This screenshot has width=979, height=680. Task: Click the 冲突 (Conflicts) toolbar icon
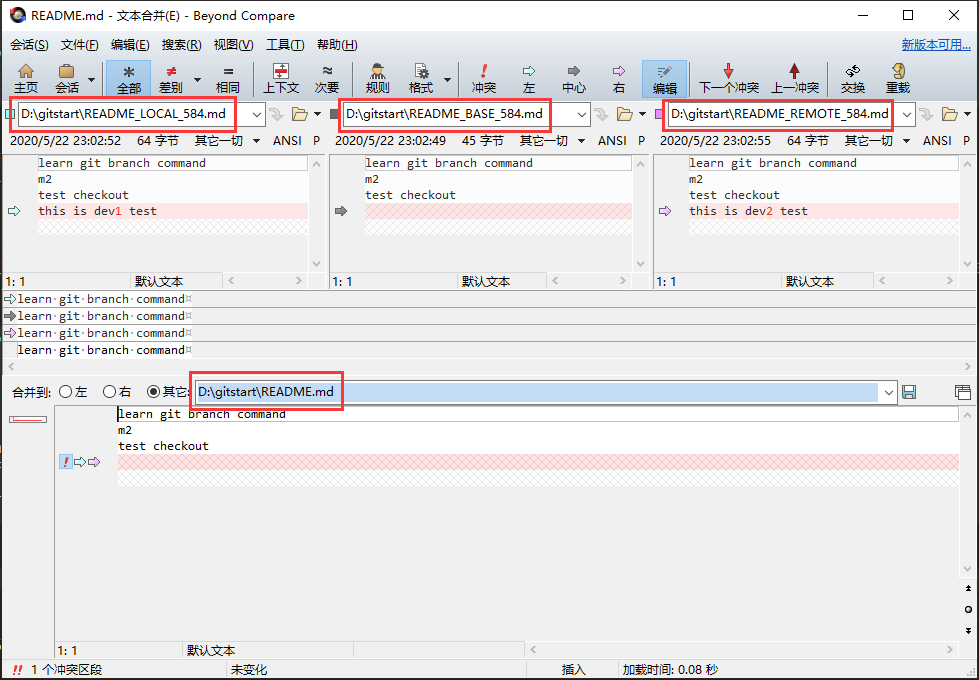(484, 78)
